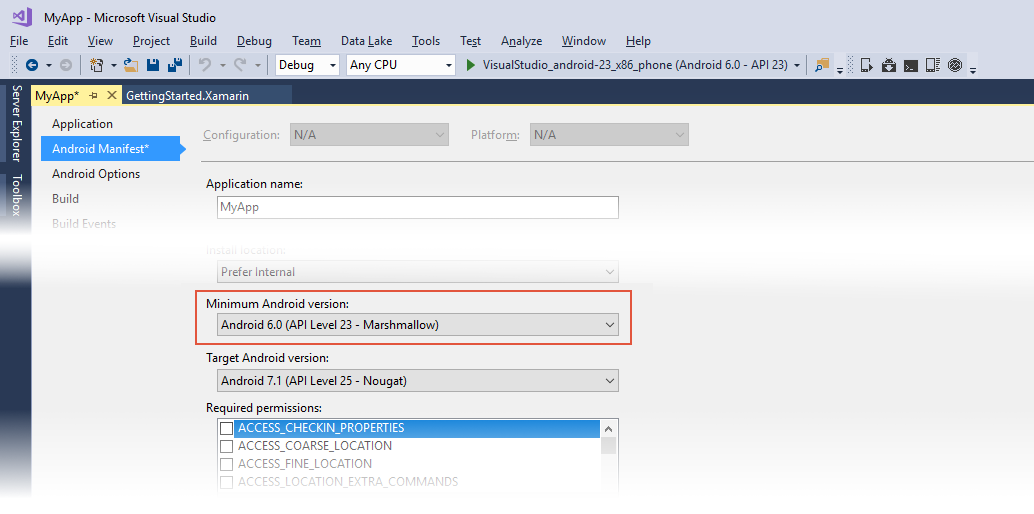This screenshot has height=514, width=1034.
Task: Click the Application name text field
Action: (417, 207)
